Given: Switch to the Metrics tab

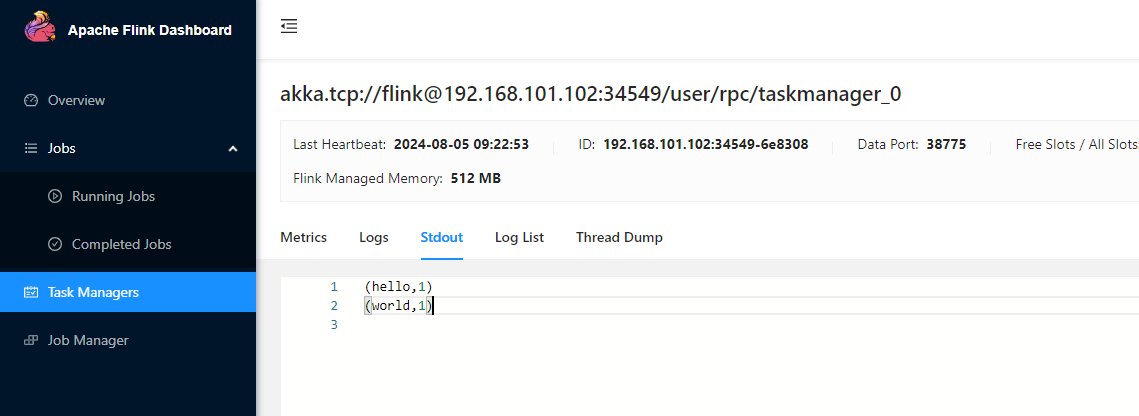Looking at the screenshot, I should click(x=304, y=237).
